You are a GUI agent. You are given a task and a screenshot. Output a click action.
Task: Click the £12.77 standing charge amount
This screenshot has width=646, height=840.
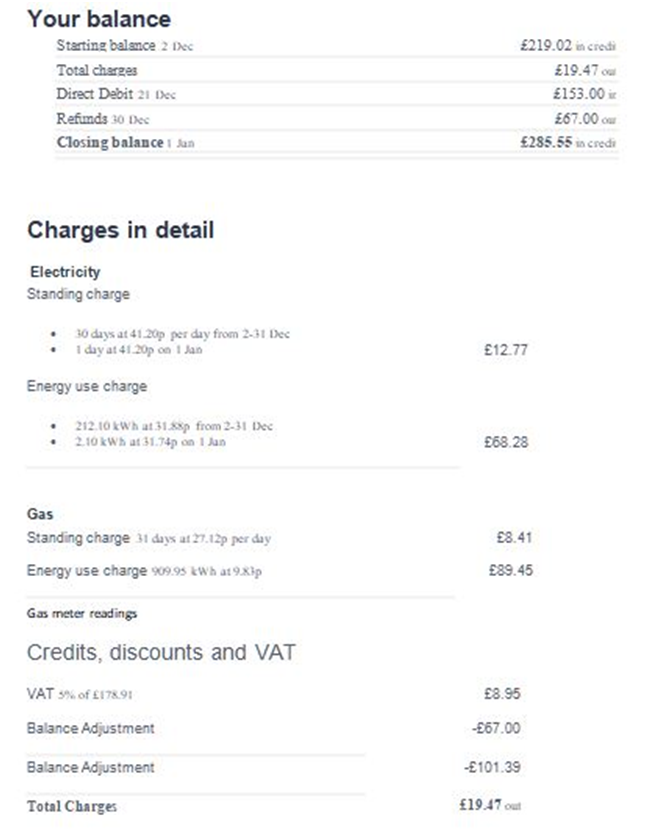tap(506, 350)
